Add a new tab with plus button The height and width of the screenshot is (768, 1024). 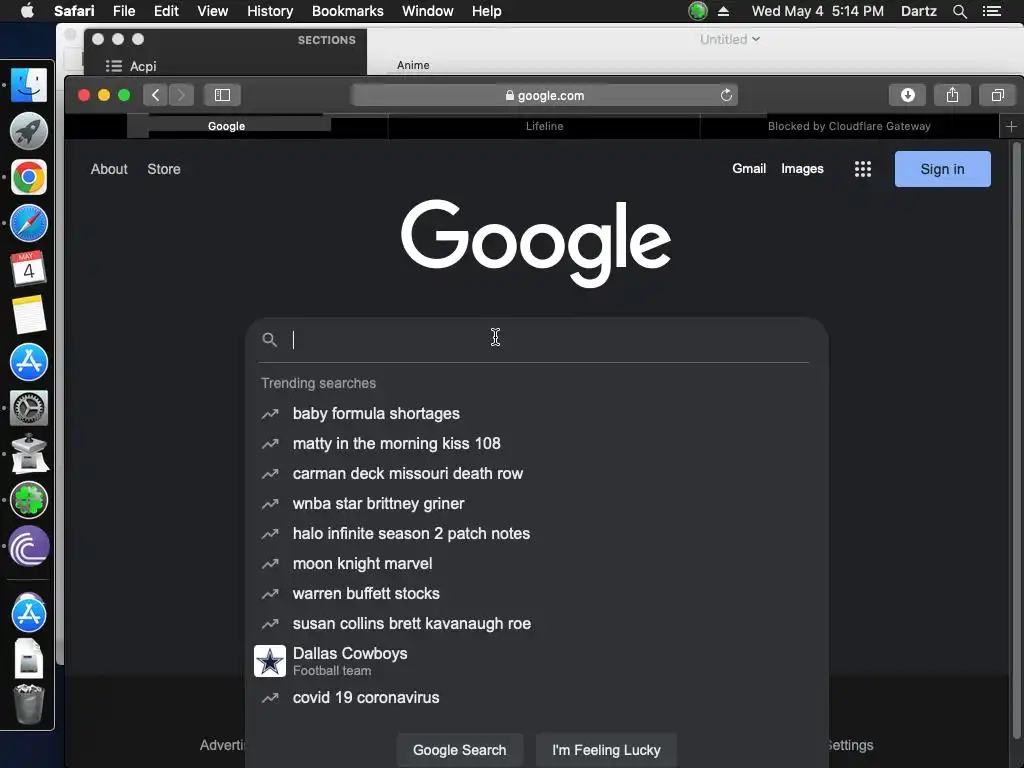coord(1011,126)
